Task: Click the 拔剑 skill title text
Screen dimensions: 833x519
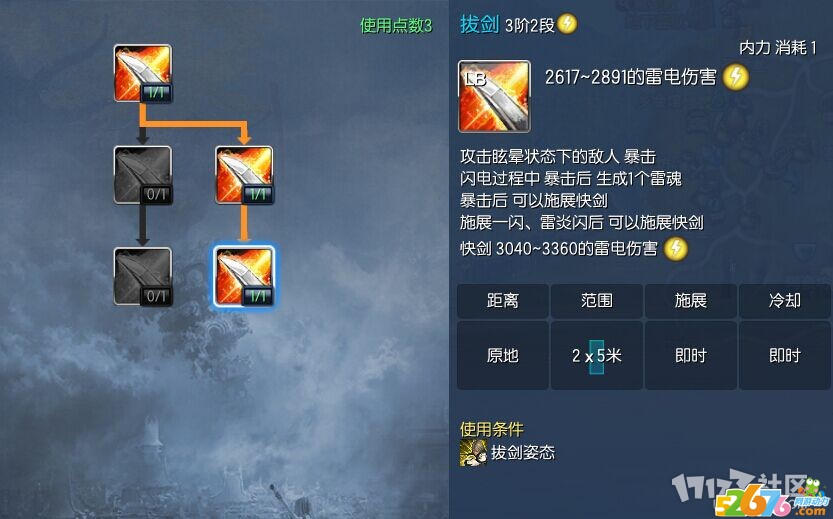Action: point(479,24)
